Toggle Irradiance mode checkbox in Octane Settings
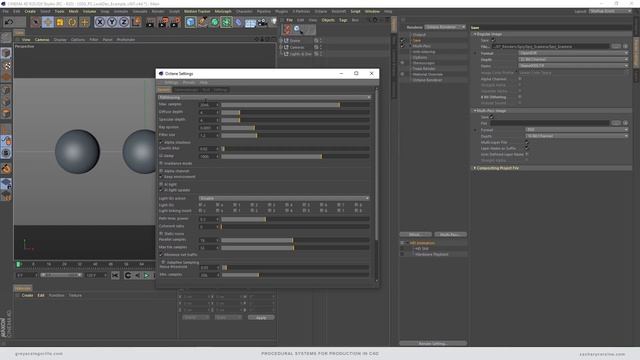 point(161,163)
